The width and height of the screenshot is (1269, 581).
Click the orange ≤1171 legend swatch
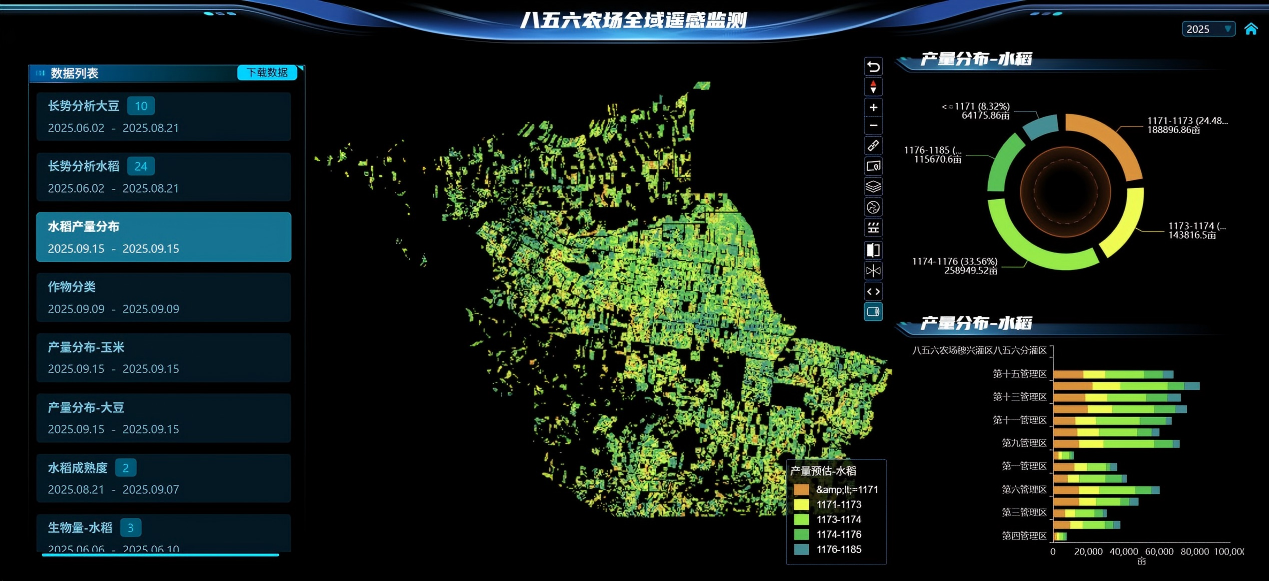[x=801, y=489]
